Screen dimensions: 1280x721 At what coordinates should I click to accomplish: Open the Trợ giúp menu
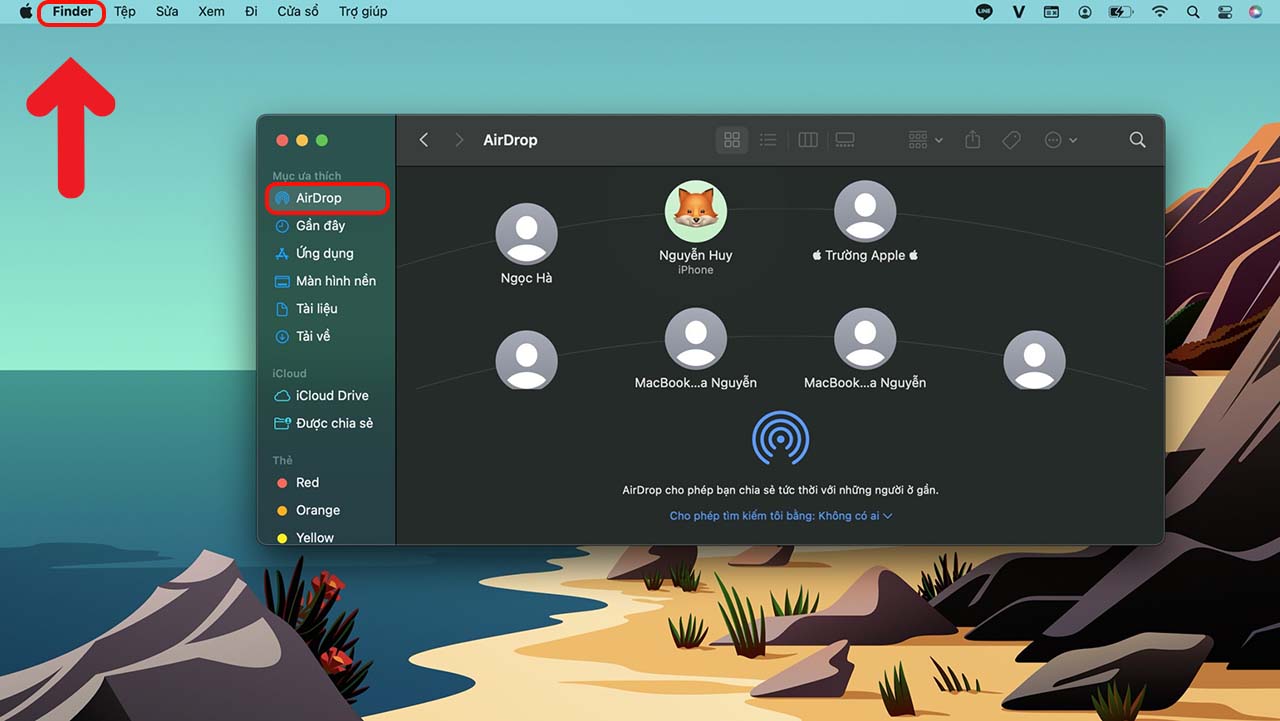click(x=363, y=12)
